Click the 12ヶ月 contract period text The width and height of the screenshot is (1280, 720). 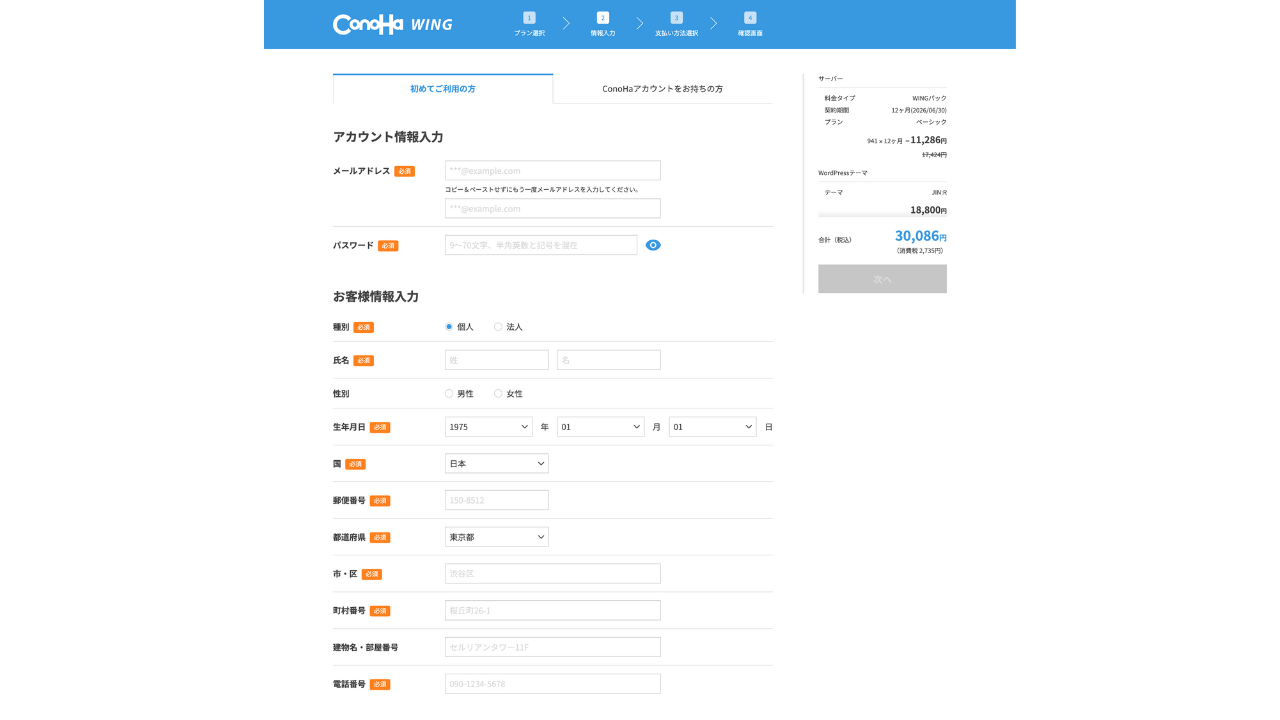[918, 110]
